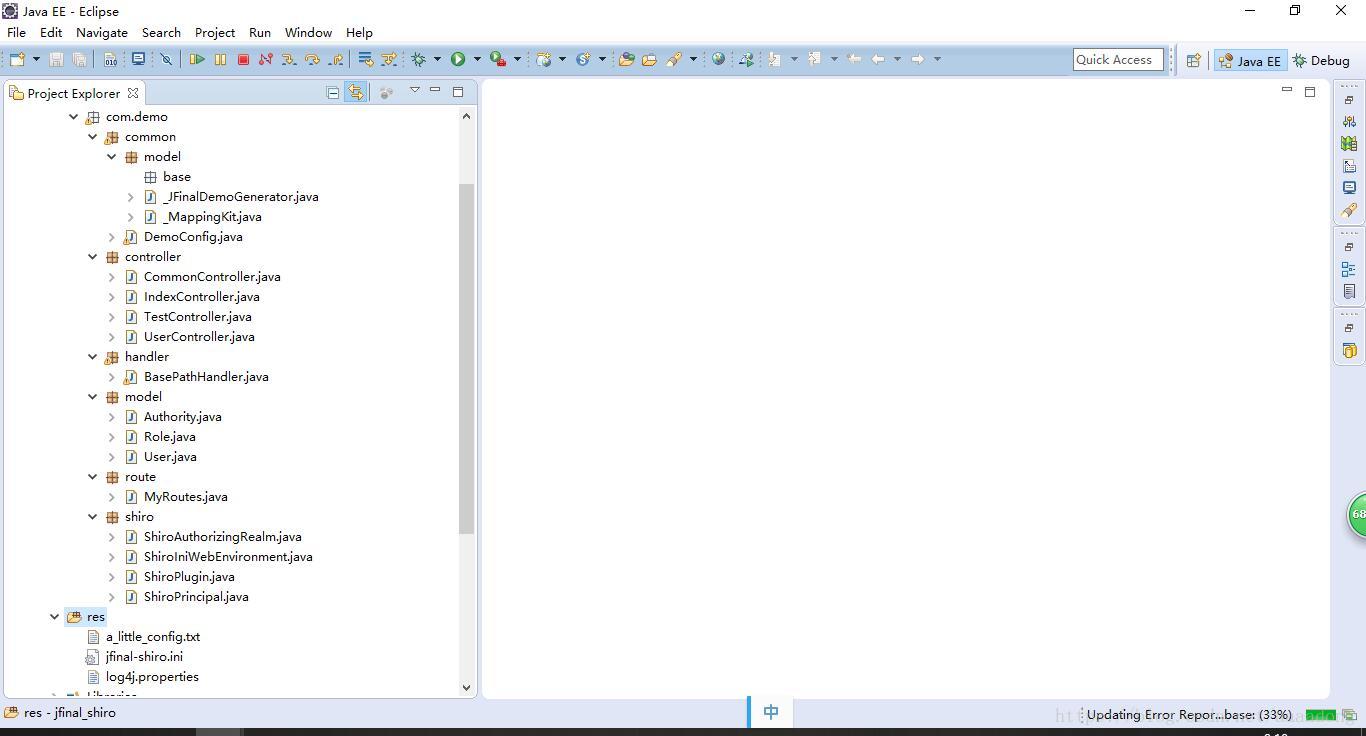The image size is (1366, 736).
Task: Open the Window menu
Action: coord(308,32)
